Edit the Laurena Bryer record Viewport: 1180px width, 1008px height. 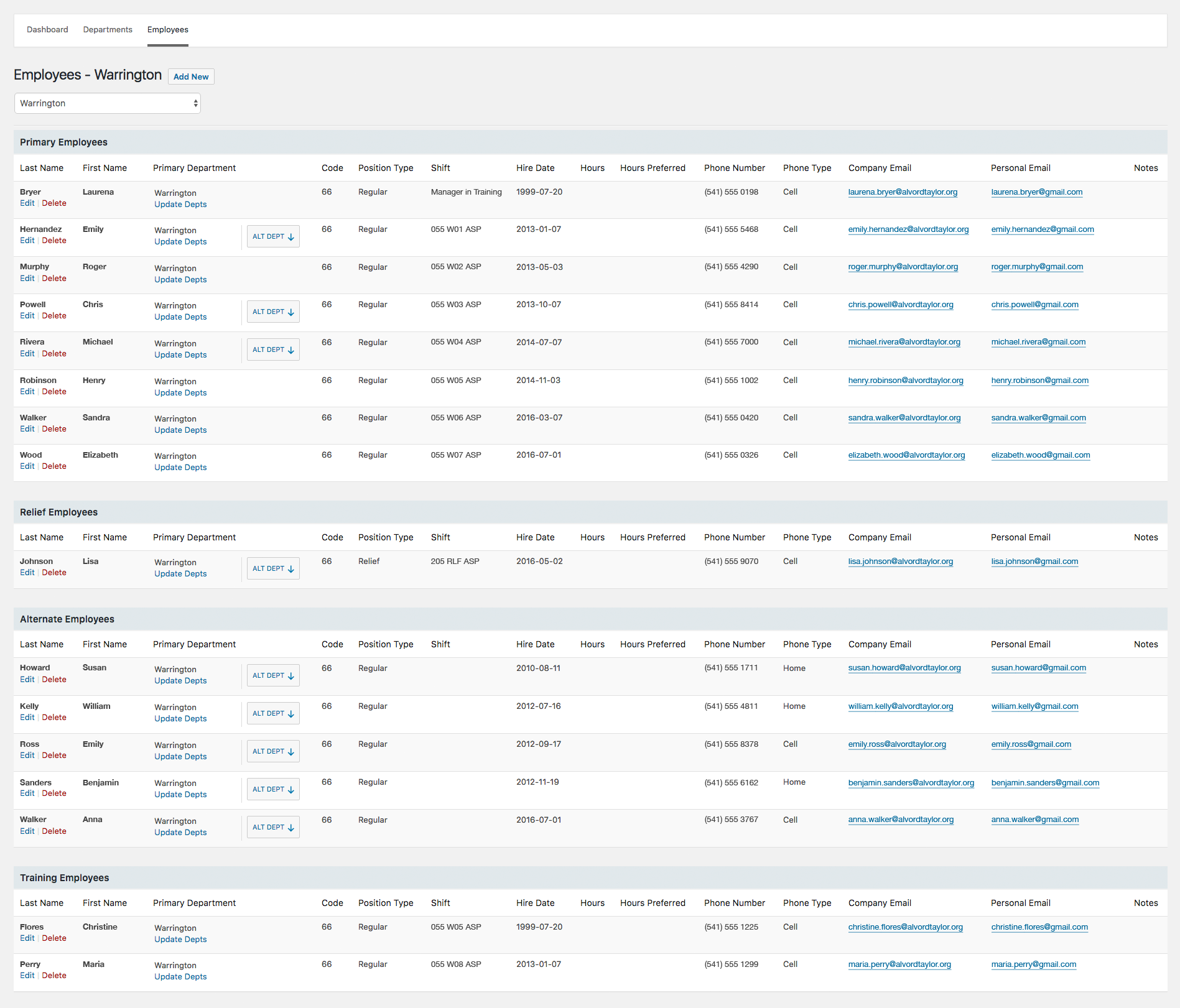coord(27,203)
